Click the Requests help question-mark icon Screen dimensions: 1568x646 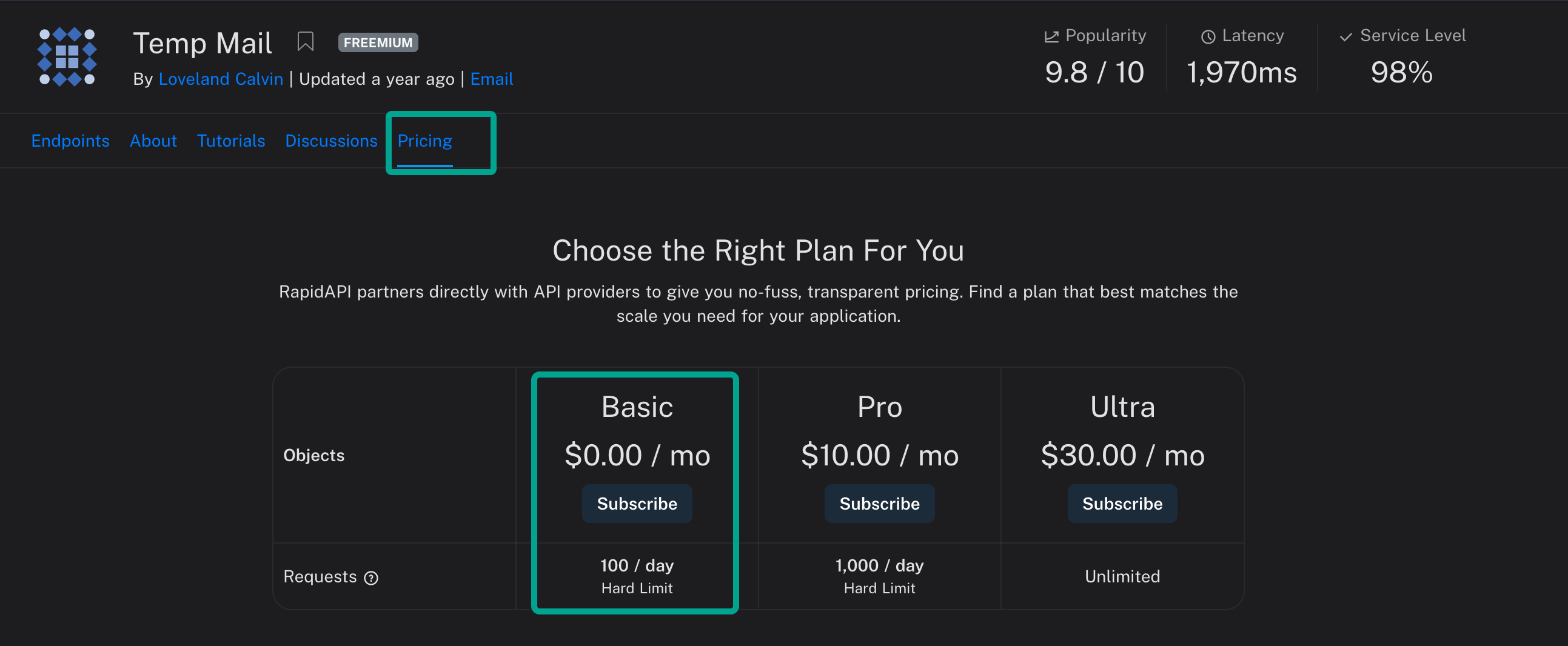[x=370, y=578]
